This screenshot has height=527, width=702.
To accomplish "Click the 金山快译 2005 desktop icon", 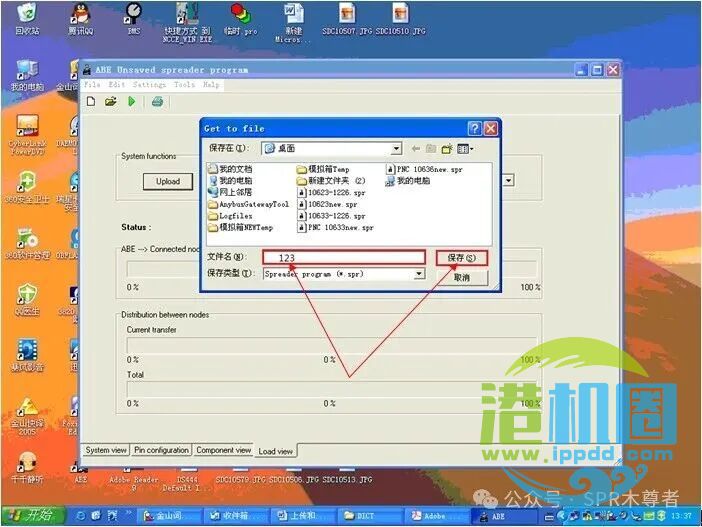I will [x=27, y=416].
